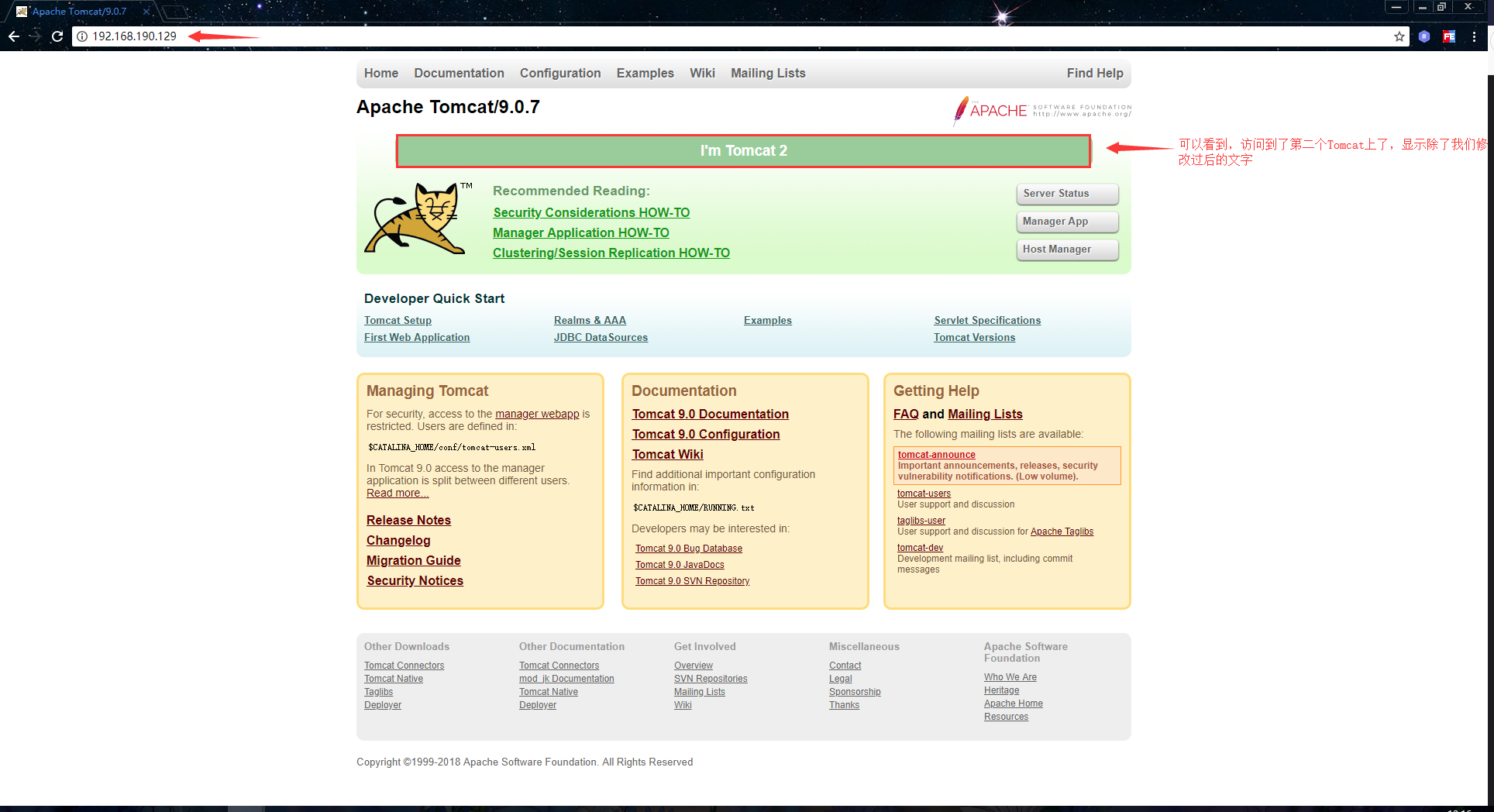
Task: Click the Read more... link
Action: click(x=398, y=494)
